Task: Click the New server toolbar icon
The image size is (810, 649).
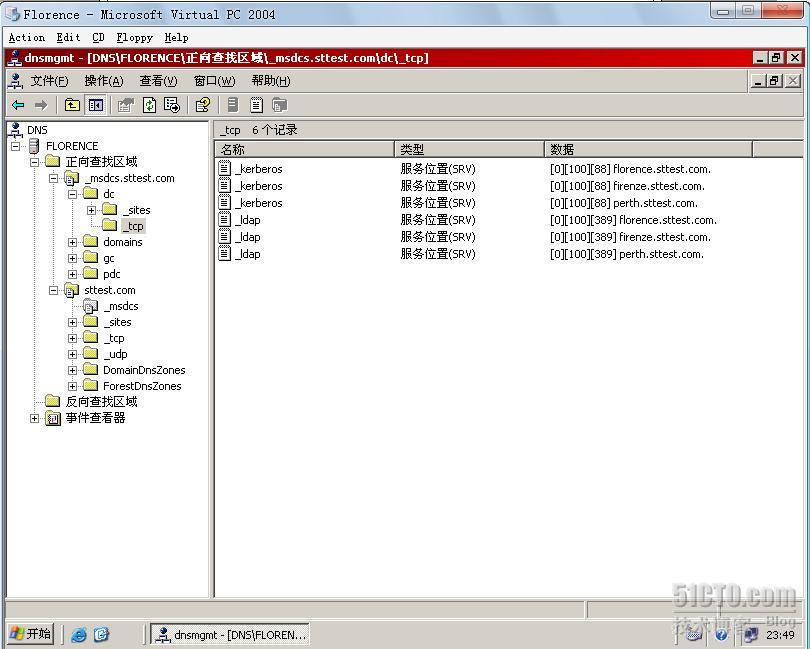Action: coord(233,105)
